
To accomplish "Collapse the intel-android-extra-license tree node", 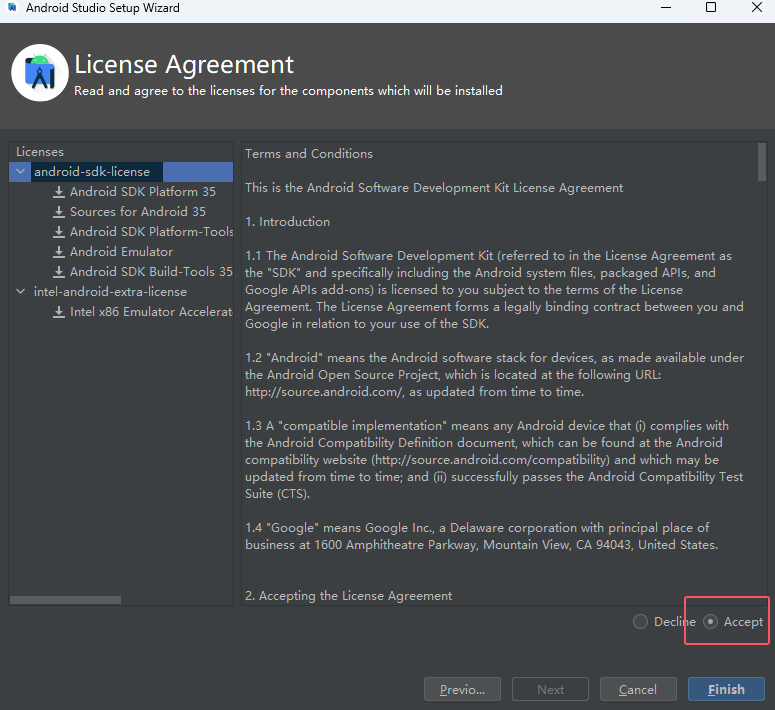I will 20,292.
